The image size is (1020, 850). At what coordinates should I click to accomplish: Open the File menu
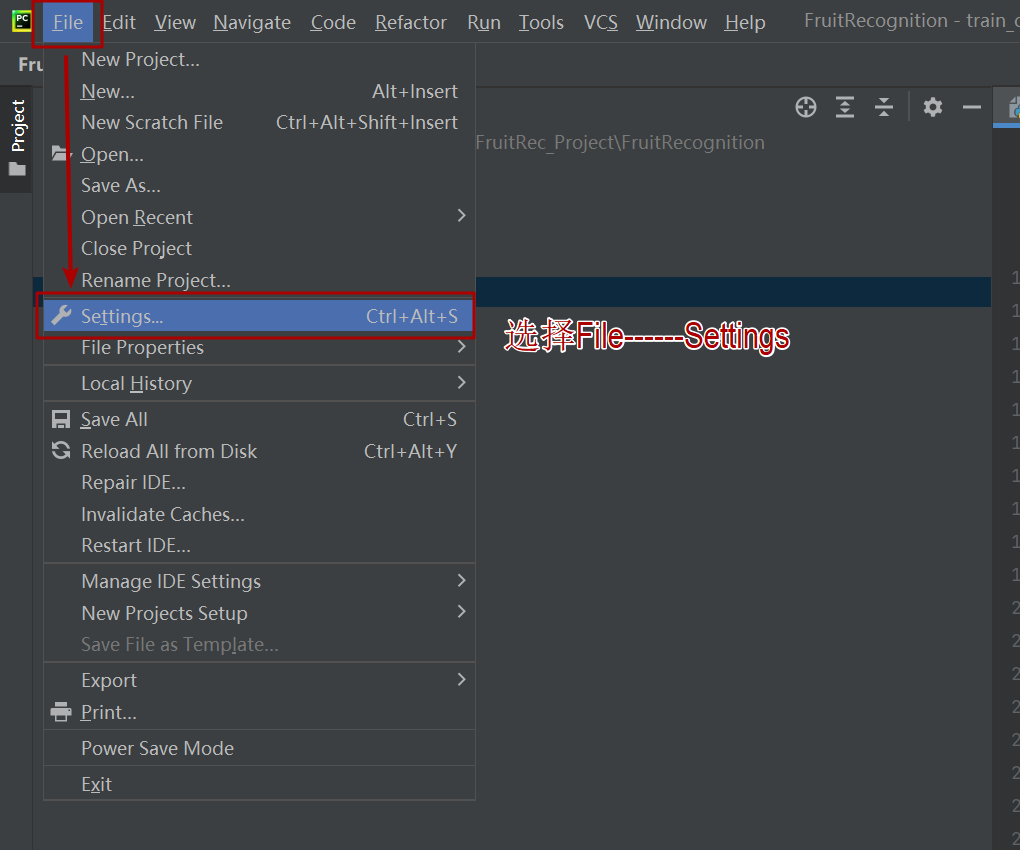(x=68, y=23)
